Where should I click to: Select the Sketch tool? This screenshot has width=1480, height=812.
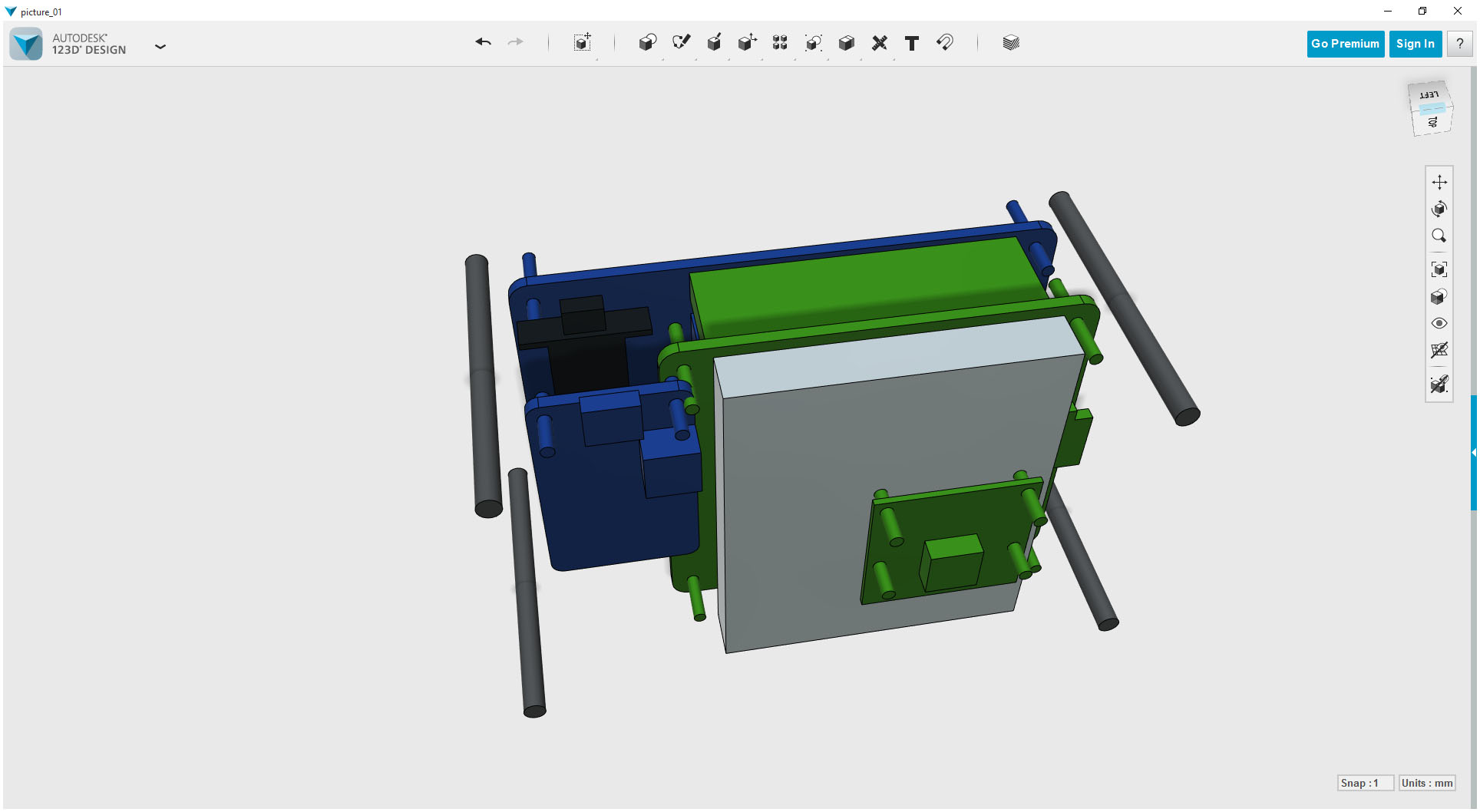(680, 43)
